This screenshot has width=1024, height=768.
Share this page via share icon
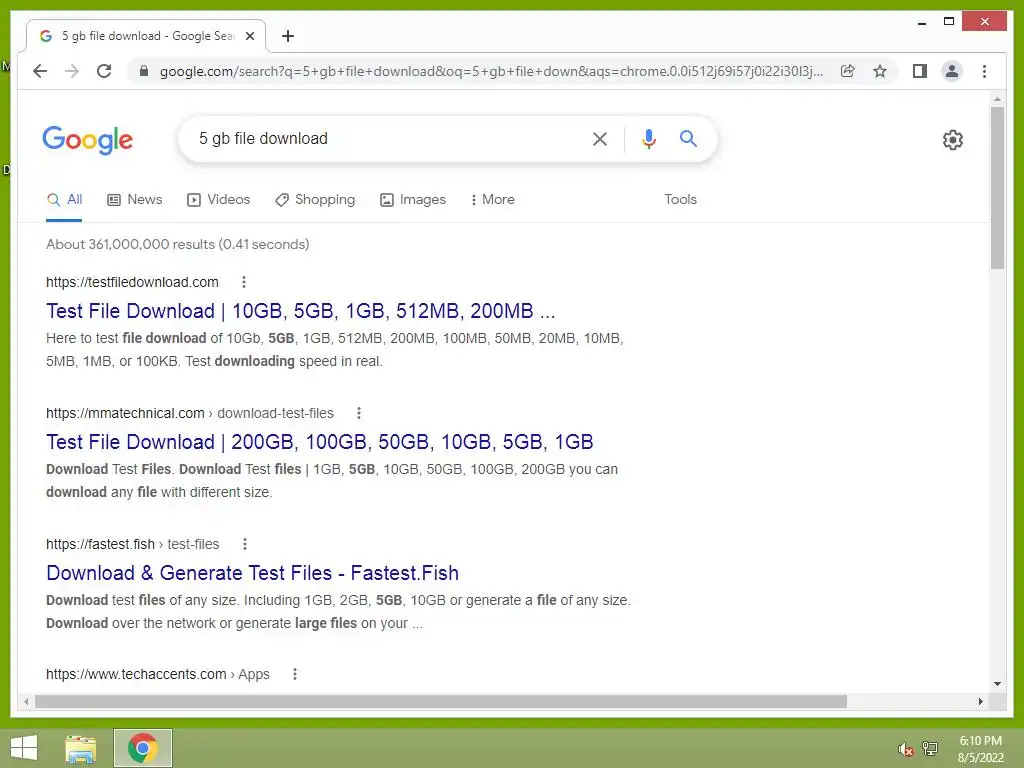point(848,71)
